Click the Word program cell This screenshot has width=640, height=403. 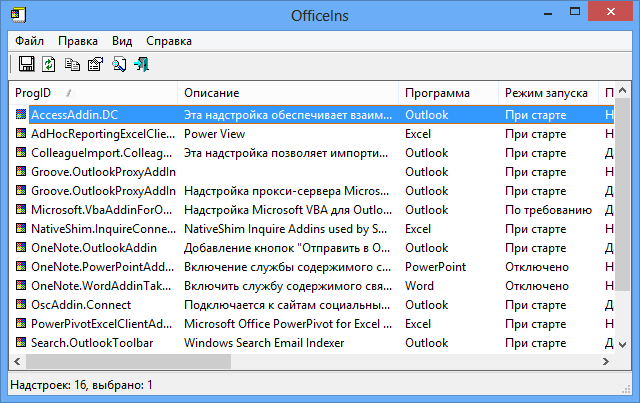419,286
